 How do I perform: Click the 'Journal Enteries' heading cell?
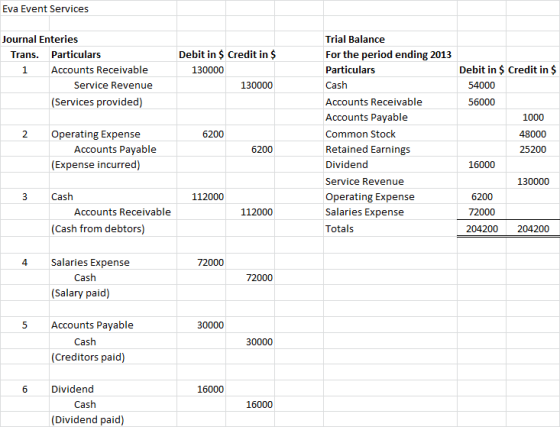tap(40, 39)
